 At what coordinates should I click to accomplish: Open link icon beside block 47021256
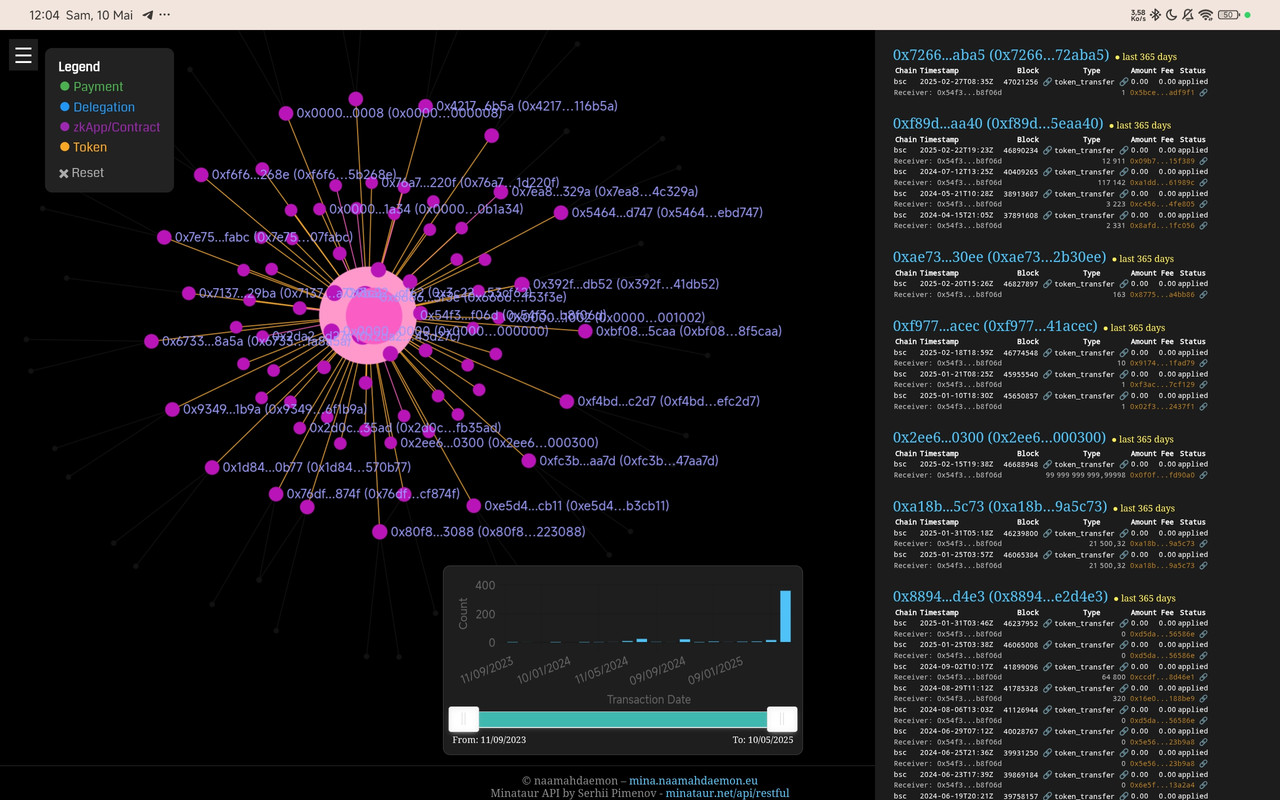point(1047,82)
